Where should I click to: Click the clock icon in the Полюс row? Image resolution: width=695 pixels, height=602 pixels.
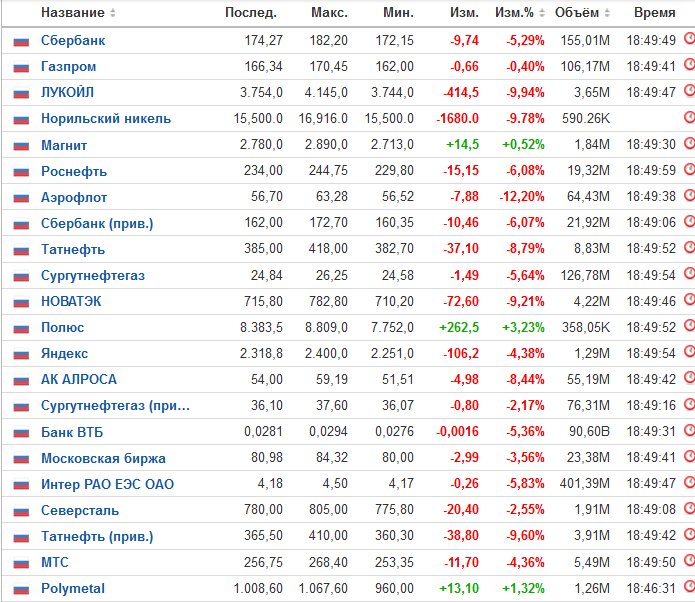pyautogui.click(x=689, y=326)
